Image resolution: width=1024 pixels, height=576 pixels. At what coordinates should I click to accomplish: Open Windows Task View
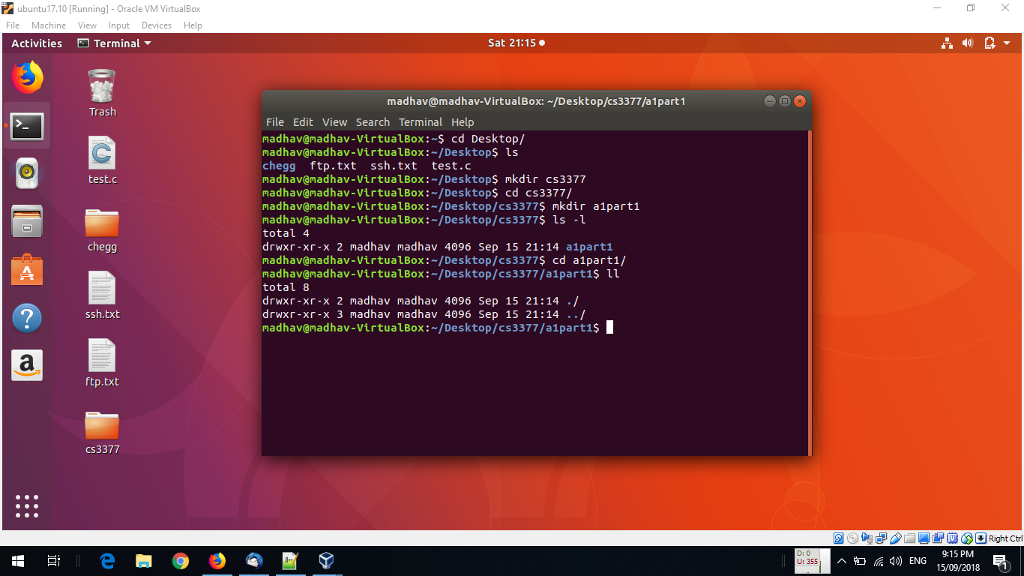coord(54,561)
